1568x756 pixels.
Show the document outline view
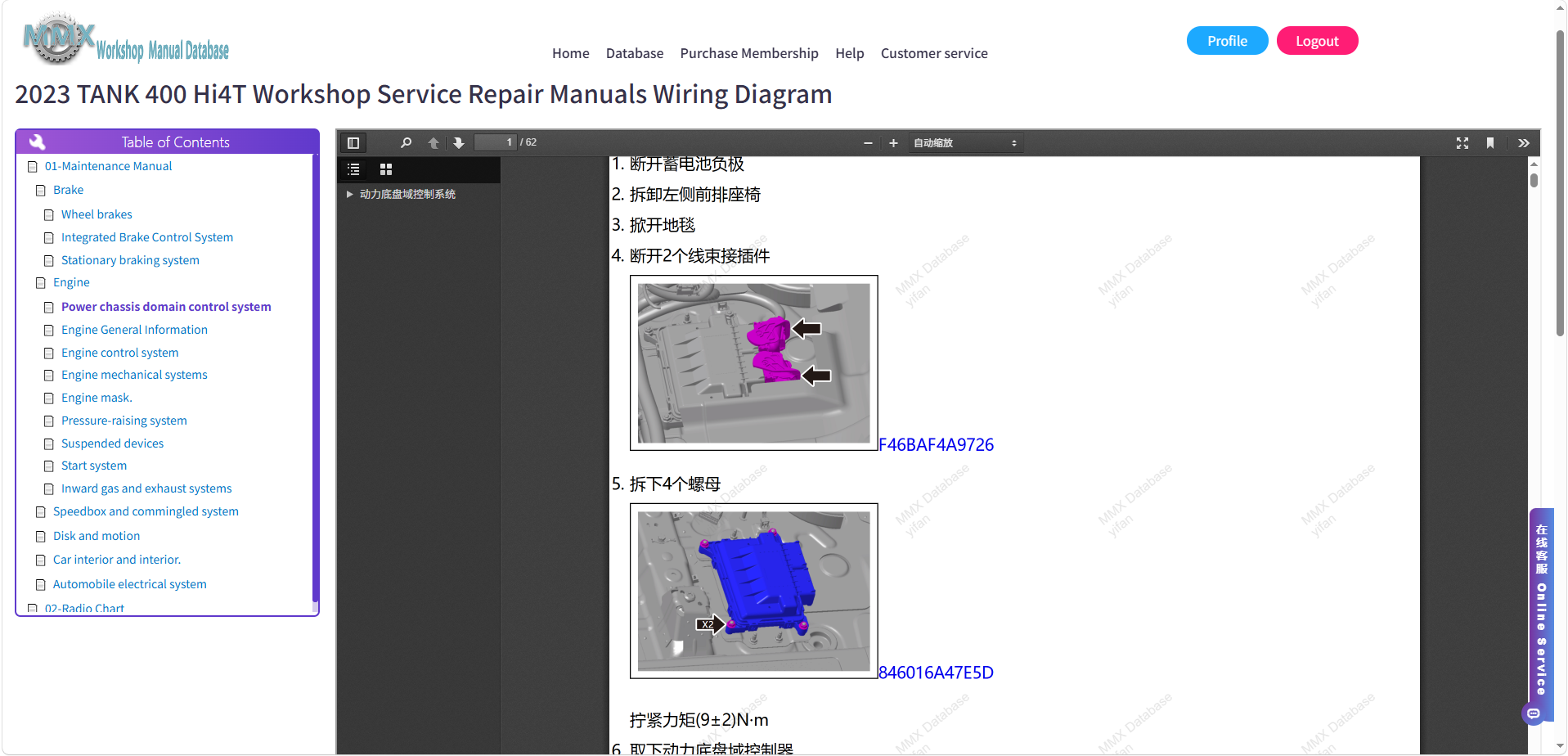click(x=353, y=169)
